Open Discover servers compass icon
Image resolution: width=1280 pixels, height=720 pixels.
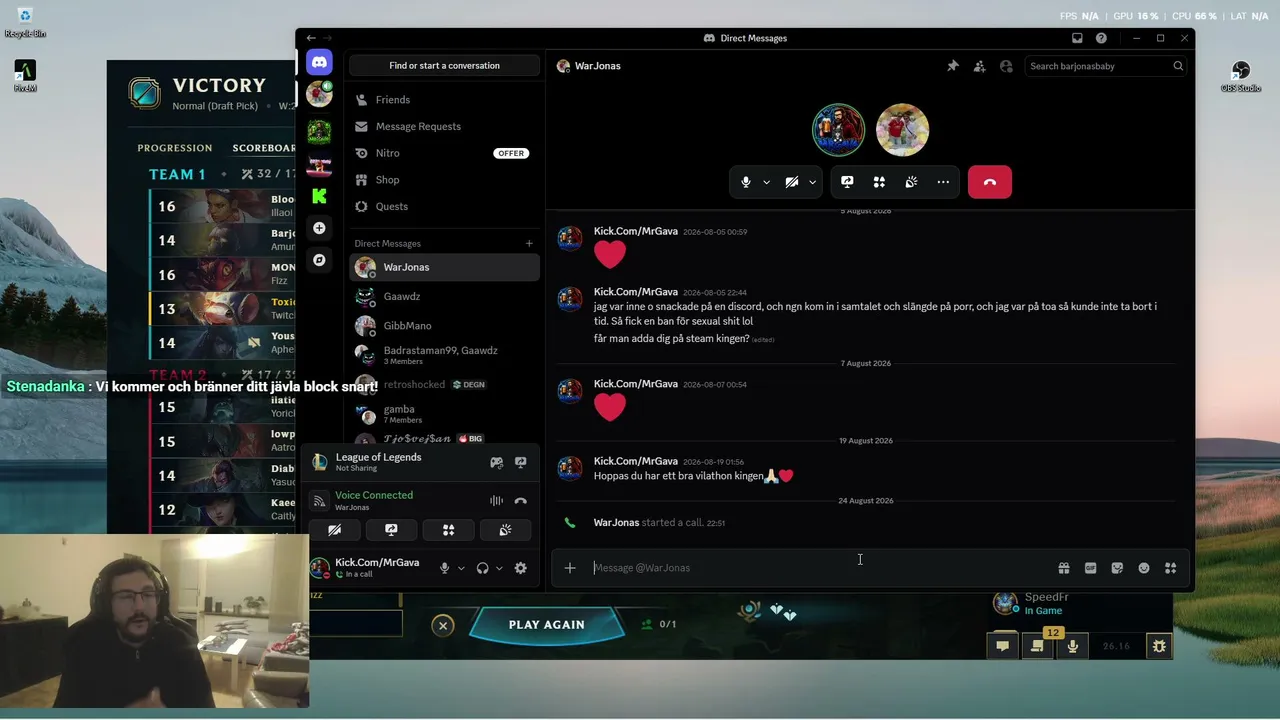(319, 260)
